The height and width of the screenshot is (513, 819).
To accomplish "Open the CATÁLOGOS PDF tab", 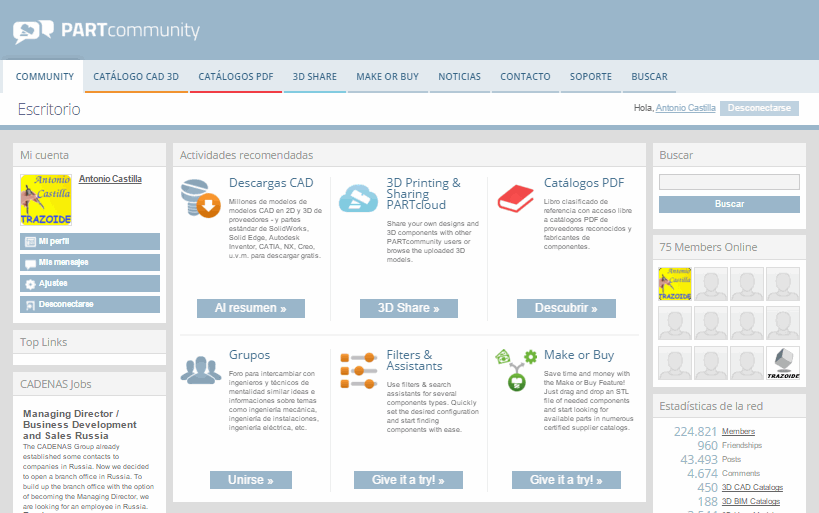I will tap(236, 76).
